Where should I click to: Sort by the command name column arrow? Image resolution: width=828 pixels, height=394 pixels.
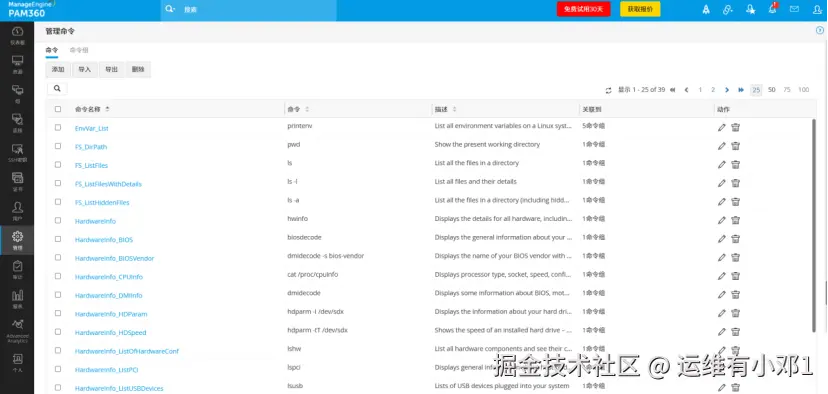click(108, 109)
